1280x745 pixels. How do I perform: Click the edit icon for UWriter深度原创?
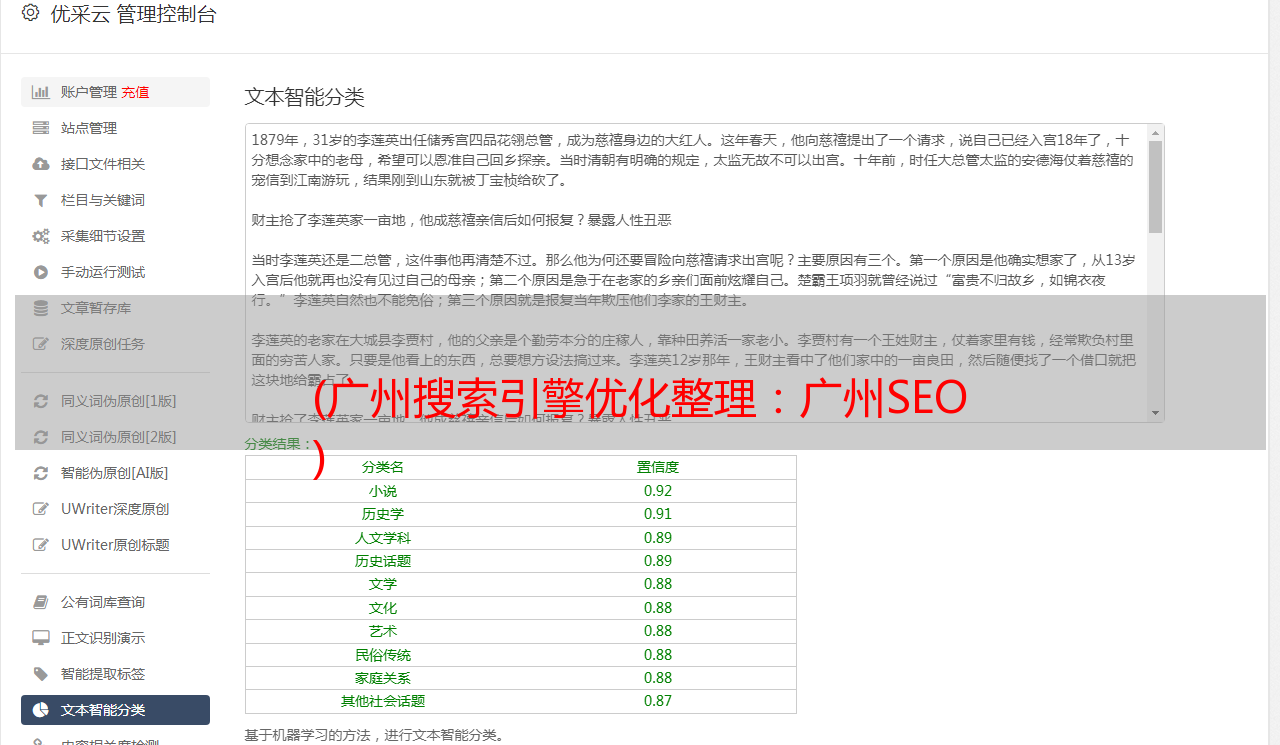tap(41, 509)
